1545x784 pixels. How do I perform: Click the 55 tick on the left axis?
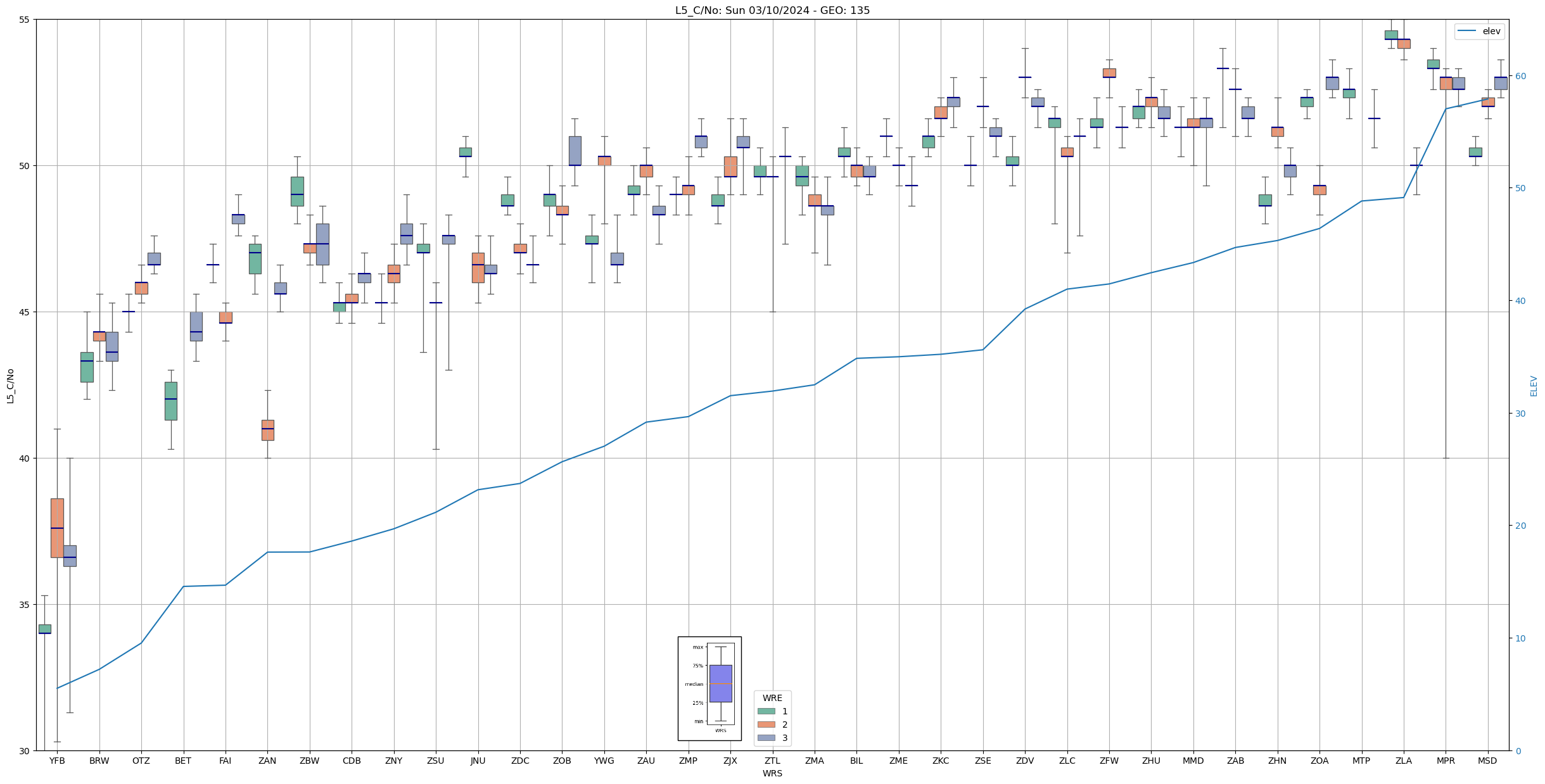[25, 20]
